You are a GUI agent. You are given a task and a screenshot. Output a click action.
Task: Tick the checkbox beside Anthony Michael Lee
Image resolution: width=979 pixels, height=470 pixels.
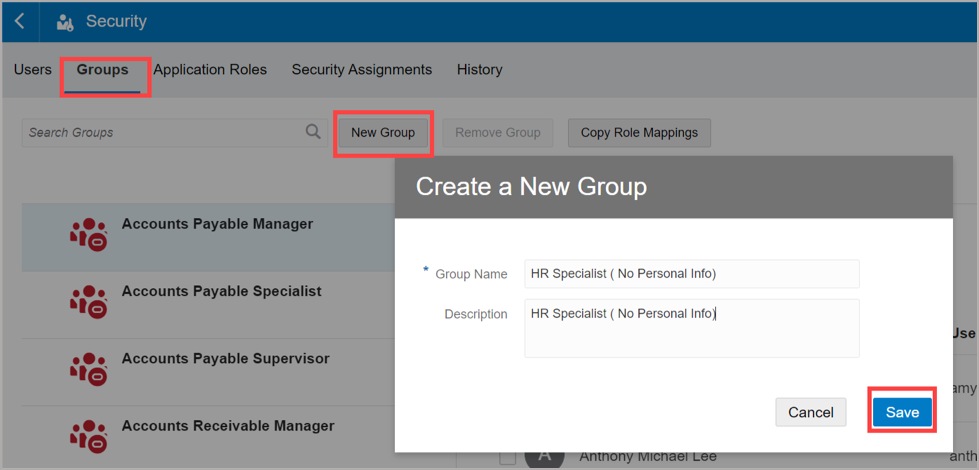click(x=508, y=458)
